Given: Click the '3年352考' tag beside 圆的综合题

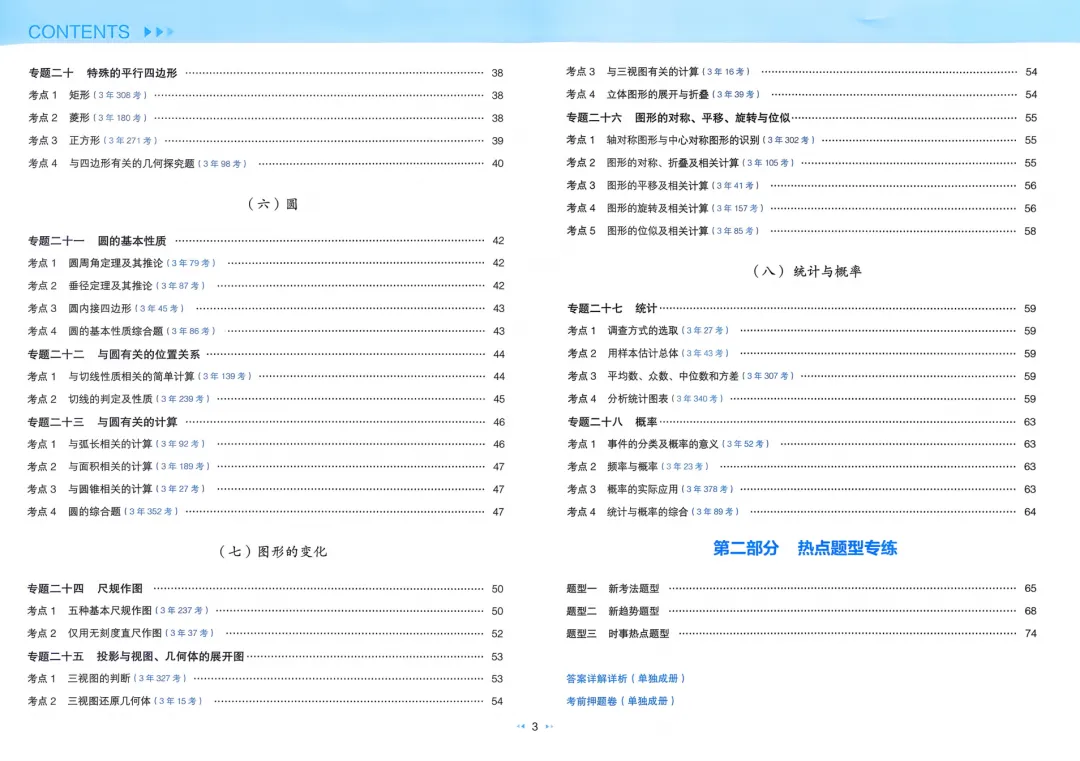Looking at the screenshot, I should (x=152, y=512).
